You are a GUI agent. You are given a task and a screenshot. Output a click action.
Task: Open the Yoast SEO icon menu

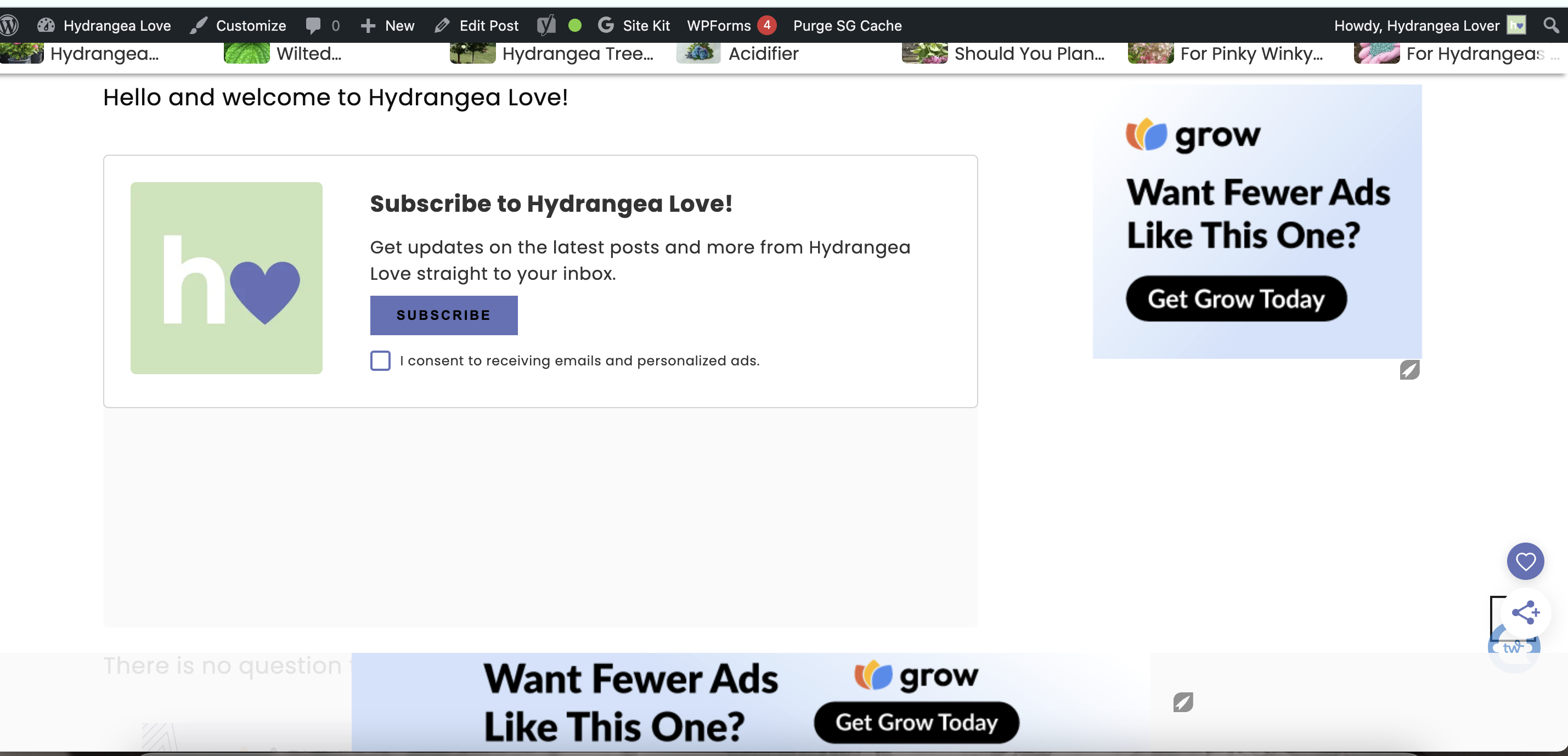point(546,26)
